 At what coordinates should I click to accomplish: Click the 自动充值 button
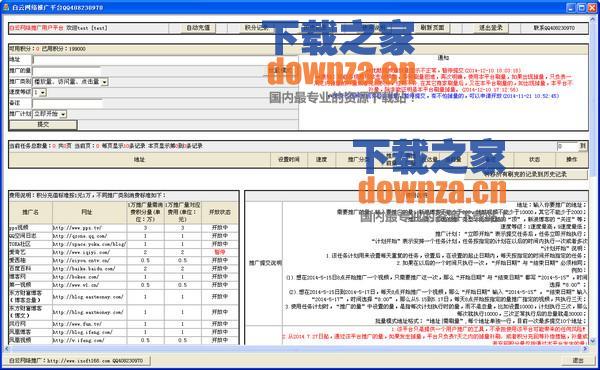198,28
